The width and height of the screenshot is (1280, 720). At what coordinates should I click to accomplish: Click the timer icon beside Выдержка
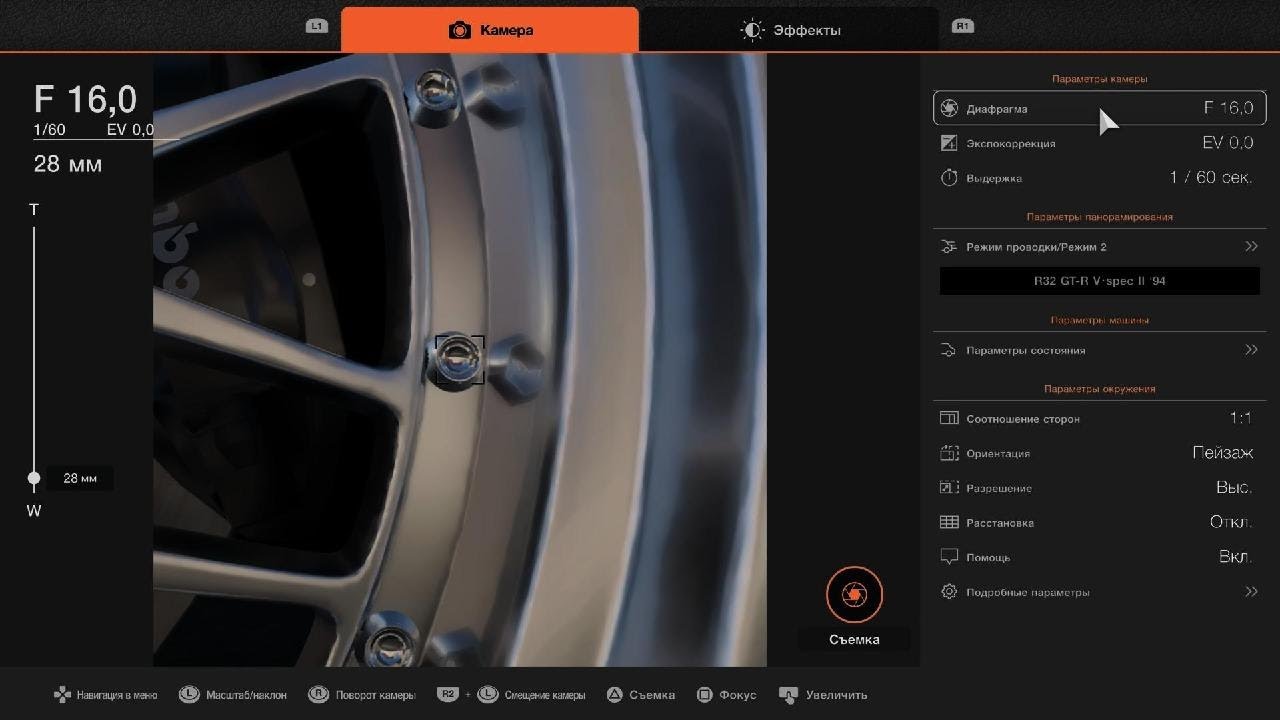point(950,178)
